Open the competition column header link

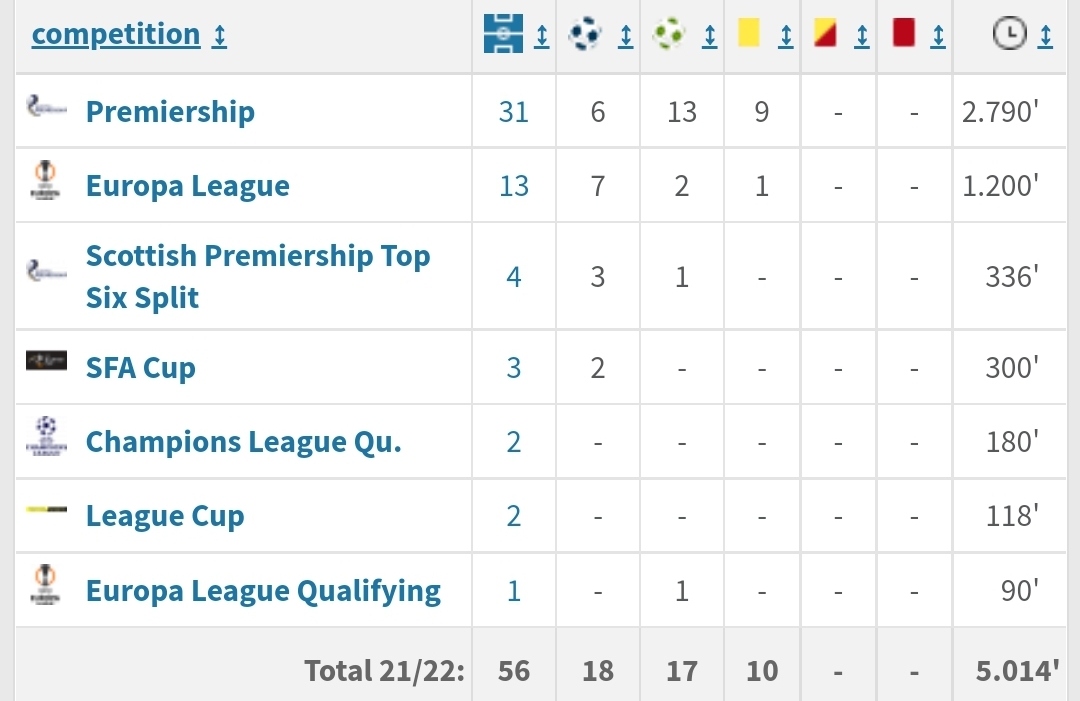(x=116, y=34)
